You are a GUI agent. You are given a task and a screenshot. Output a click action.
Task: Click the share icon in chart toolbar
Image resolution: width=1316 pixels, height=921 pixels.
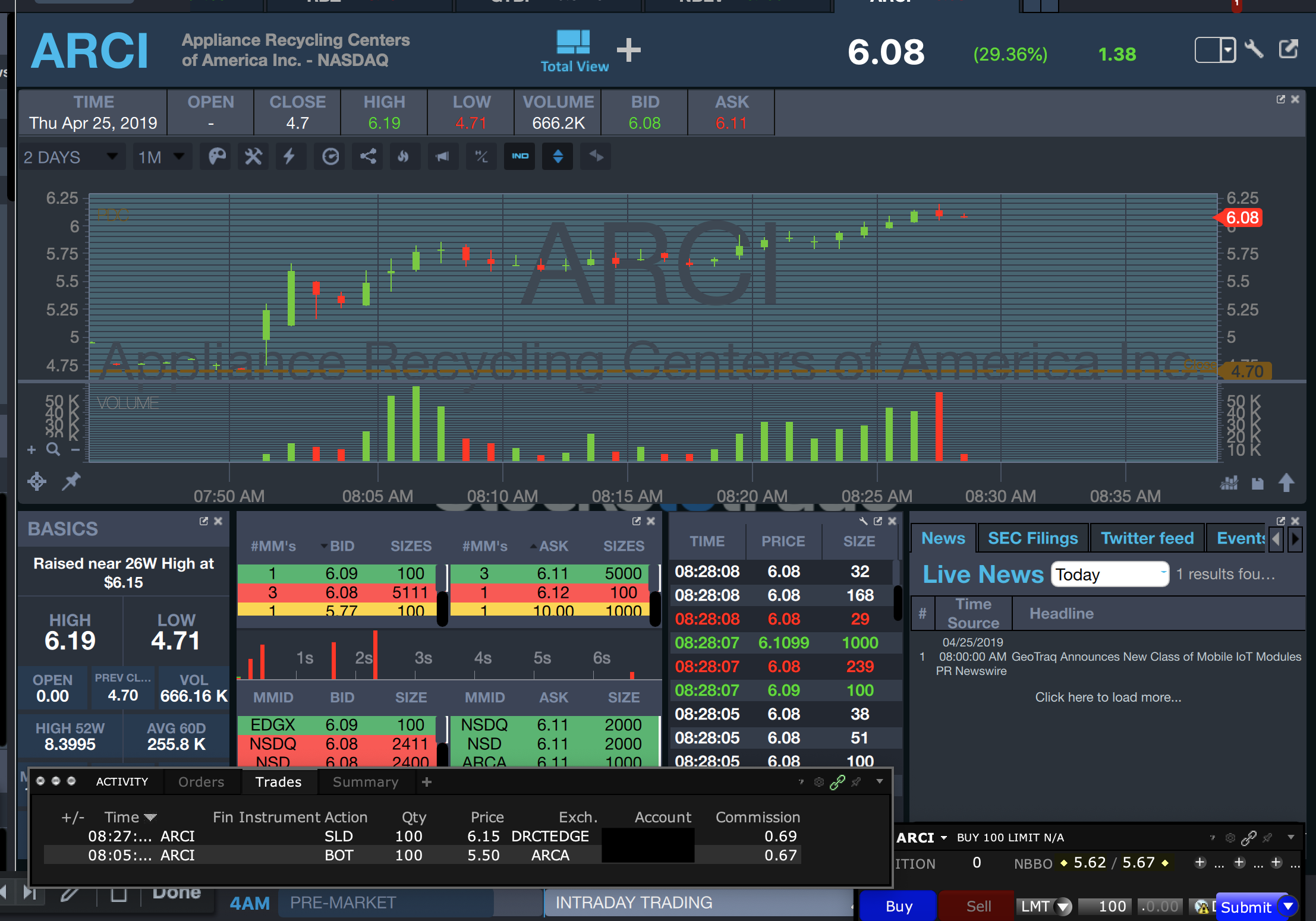tap(368, 157)
